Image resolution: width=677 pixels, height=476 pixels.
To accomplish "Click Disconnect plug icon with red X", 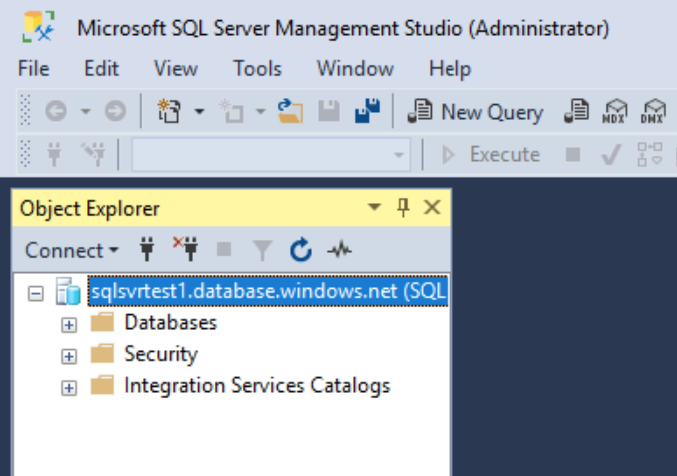I will click(186, 249).
